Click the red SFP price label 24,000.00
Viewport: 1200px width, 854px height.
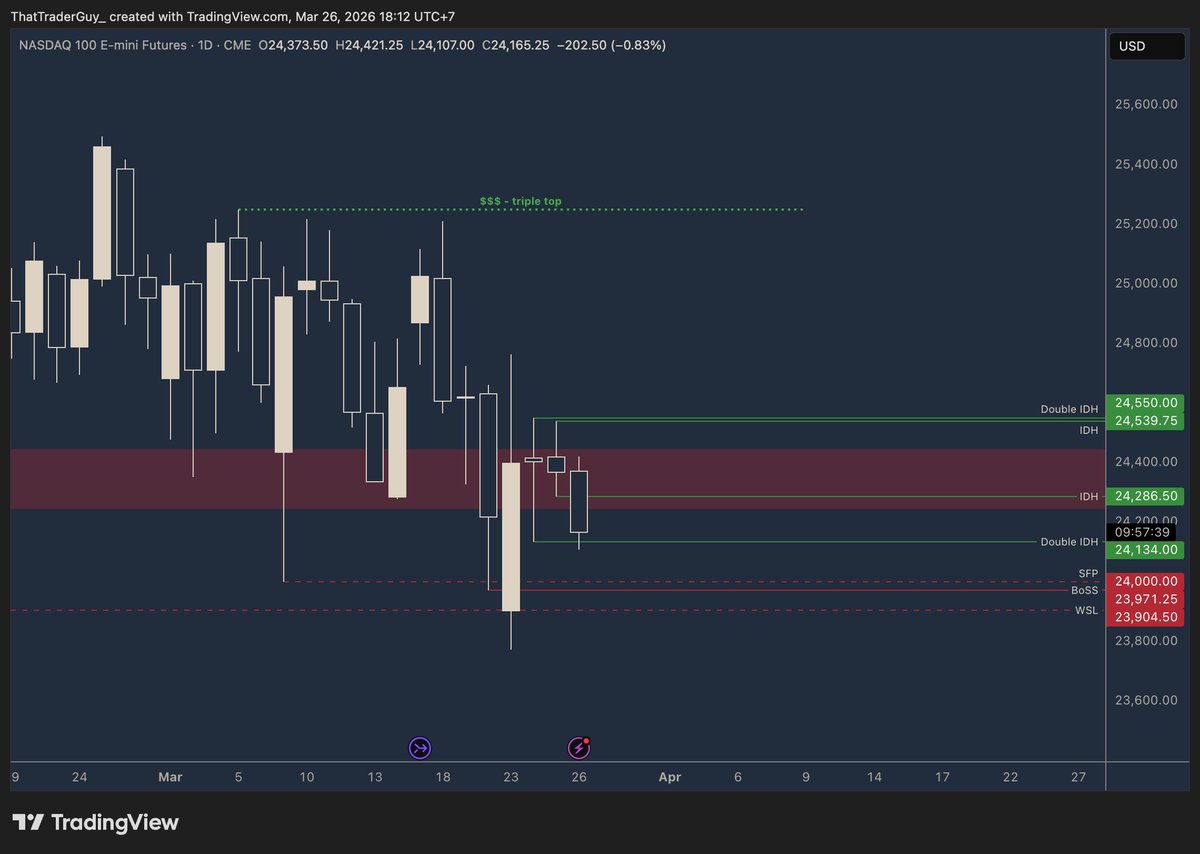[x=1146, y=581]
